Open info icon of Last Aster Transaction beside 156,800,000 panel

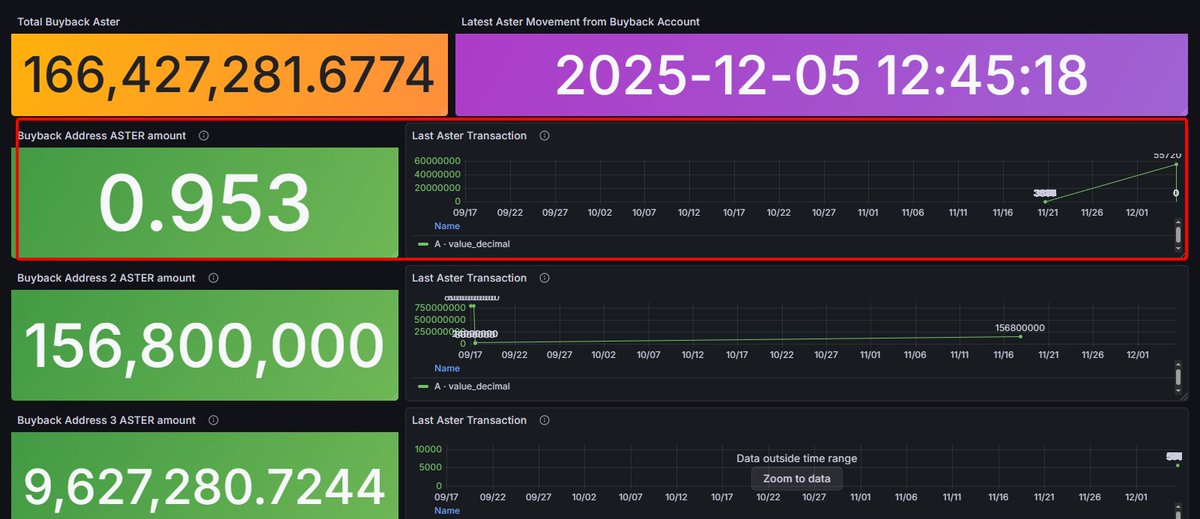(x=544, y=278)
